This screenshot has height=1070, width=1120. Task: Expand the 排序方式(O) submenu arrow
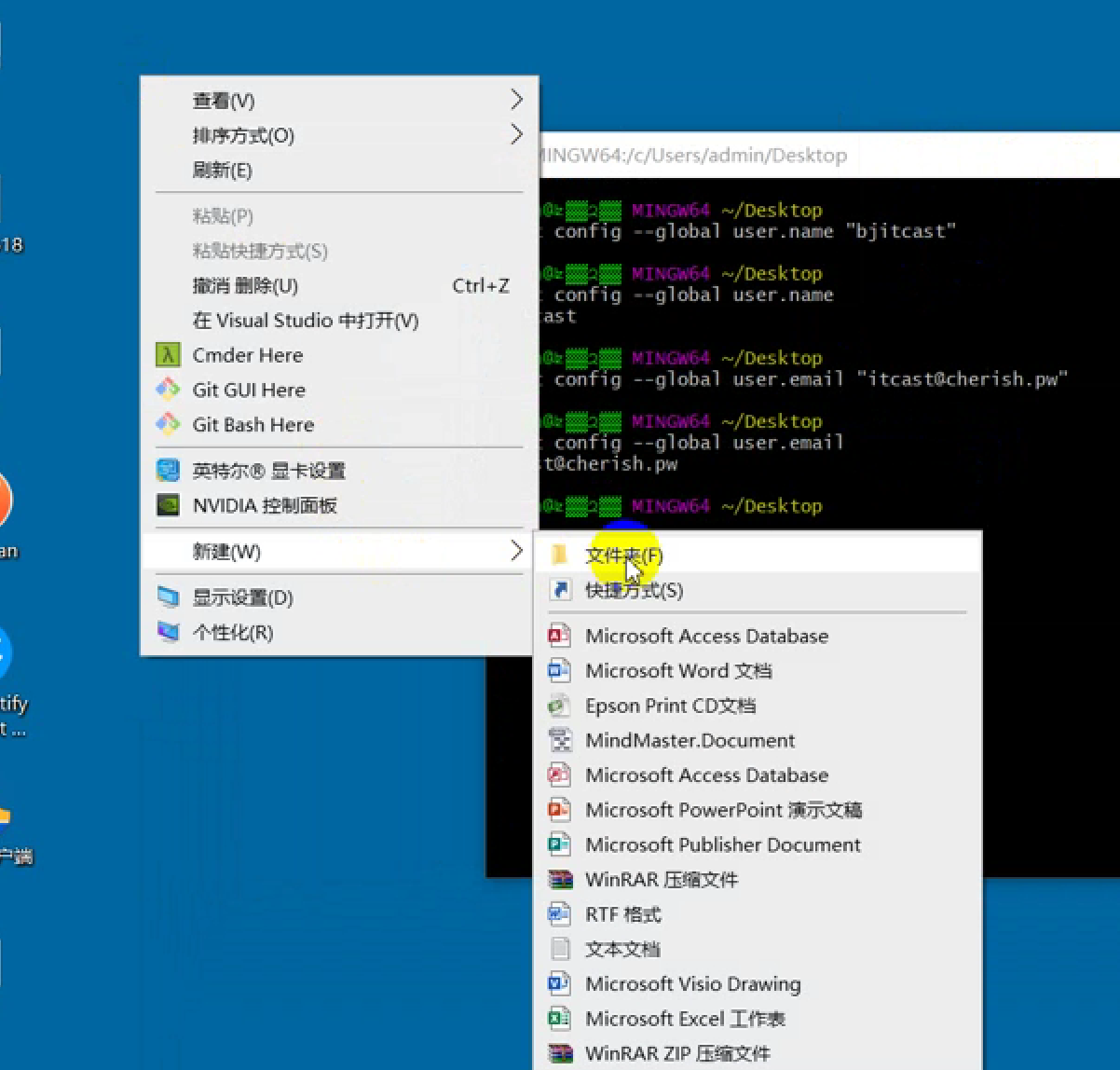[x=516, y=135]
